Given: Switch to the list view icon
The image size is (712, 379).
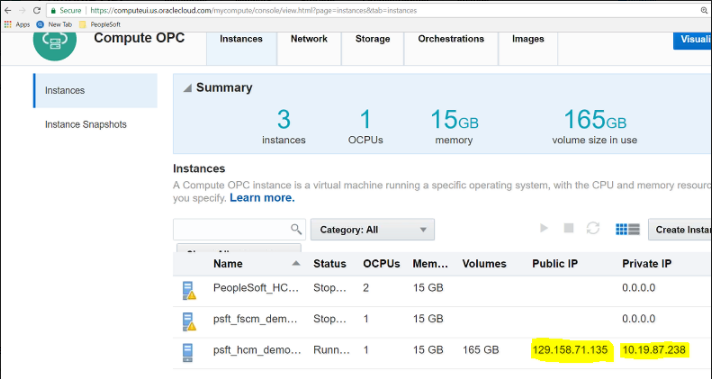Looking at the screenshot, I should click(x=634, y=230).
